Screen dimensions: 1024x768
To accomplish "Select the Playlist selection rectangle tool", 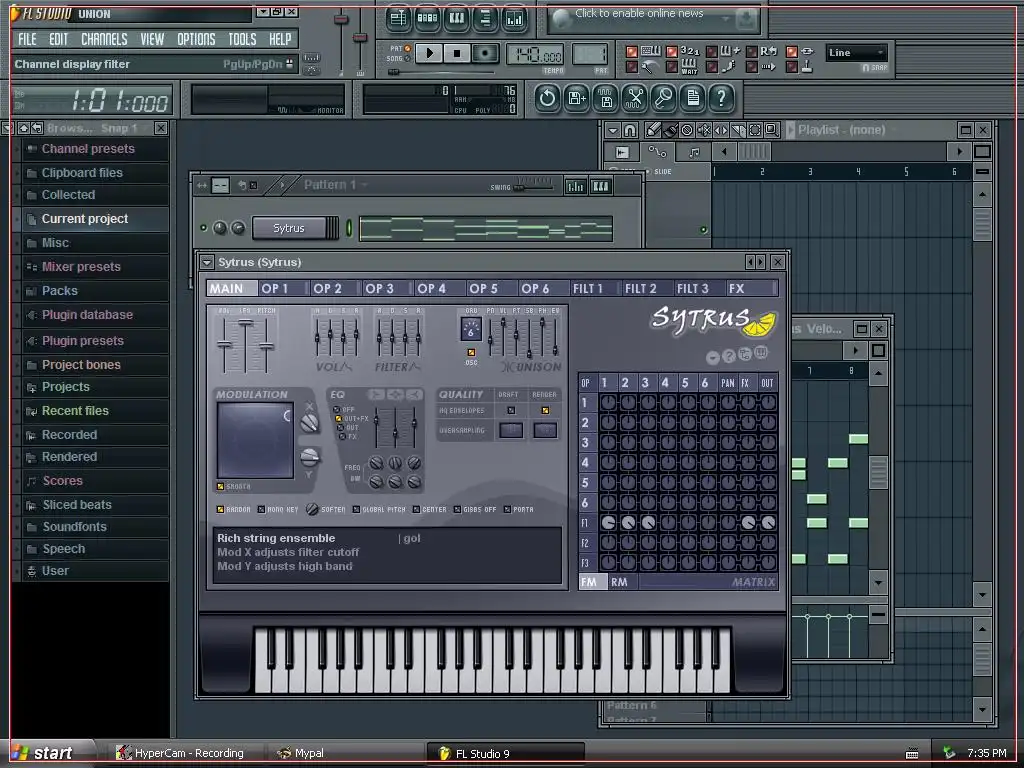I will pos(755,130).
